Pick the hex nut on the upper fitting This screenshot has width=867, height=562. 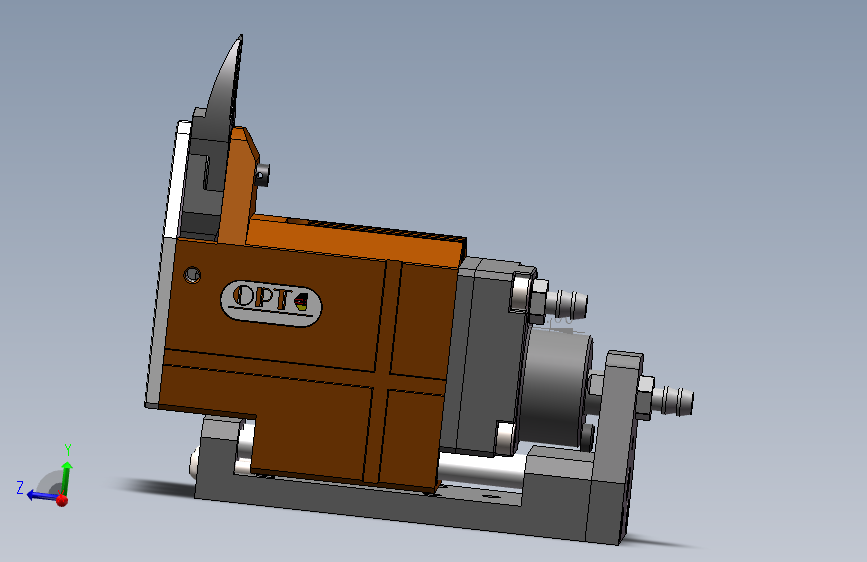(x=537, y=299)
